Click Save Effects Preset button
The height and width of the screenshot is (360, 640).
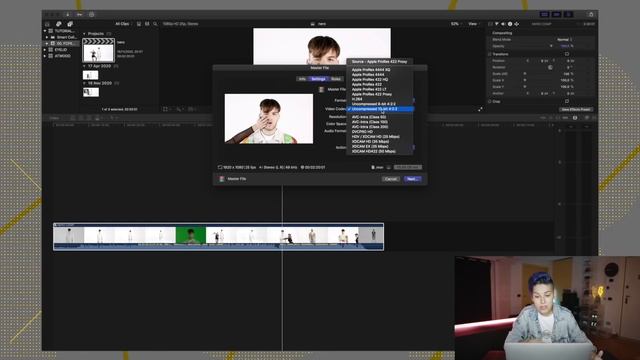point(576,109)
